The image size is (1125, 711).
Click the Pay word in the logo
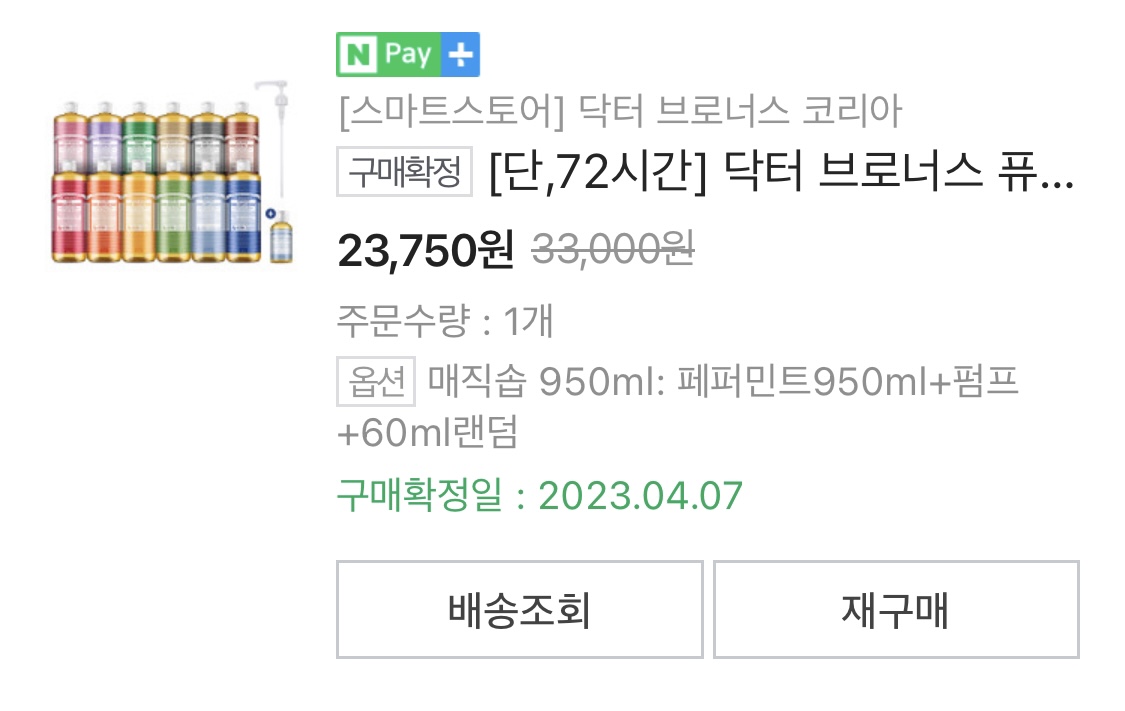point(408,55)
